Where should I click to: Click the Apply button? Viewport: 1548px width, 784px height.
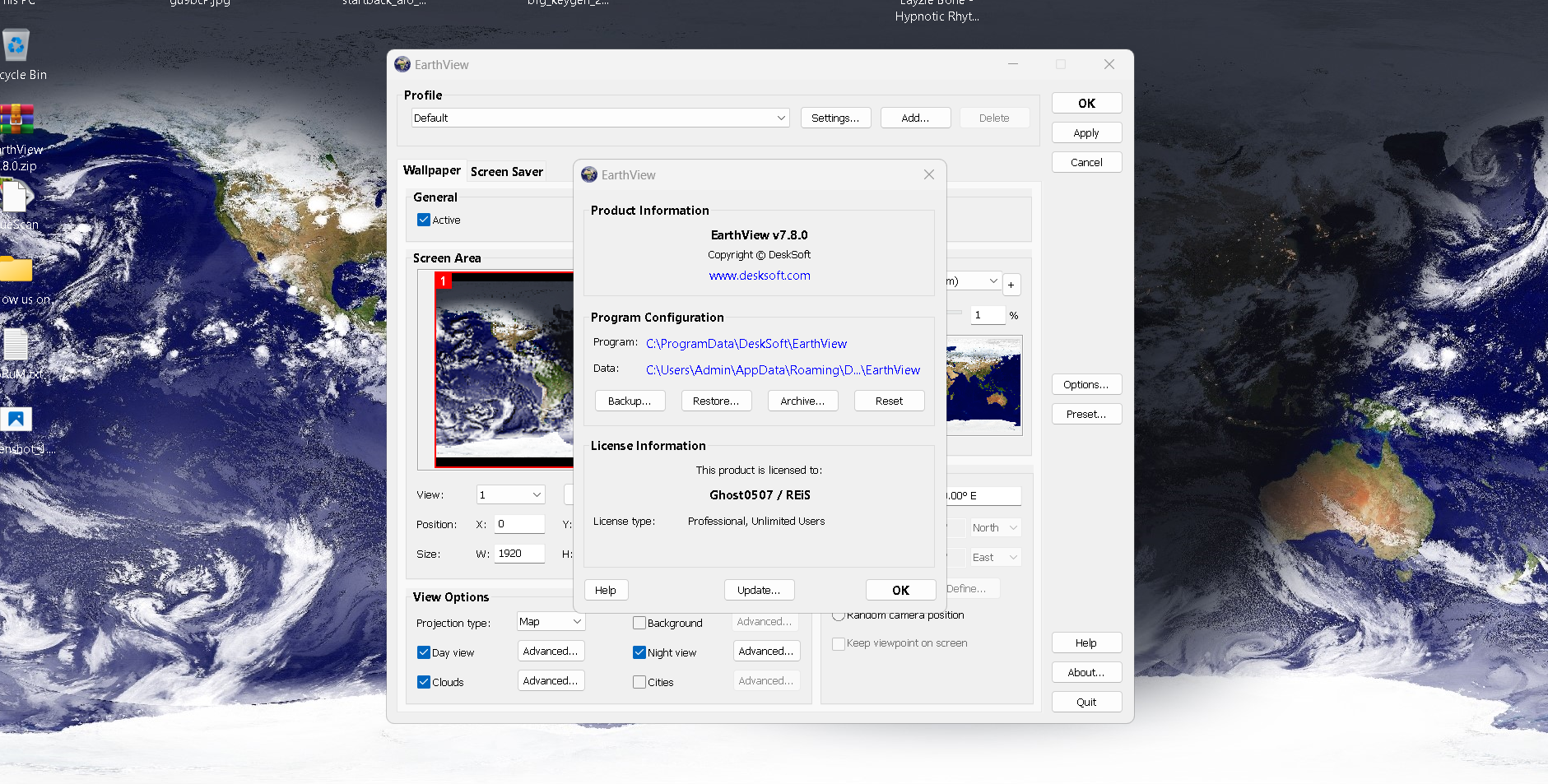click(x=1086, y=132)
